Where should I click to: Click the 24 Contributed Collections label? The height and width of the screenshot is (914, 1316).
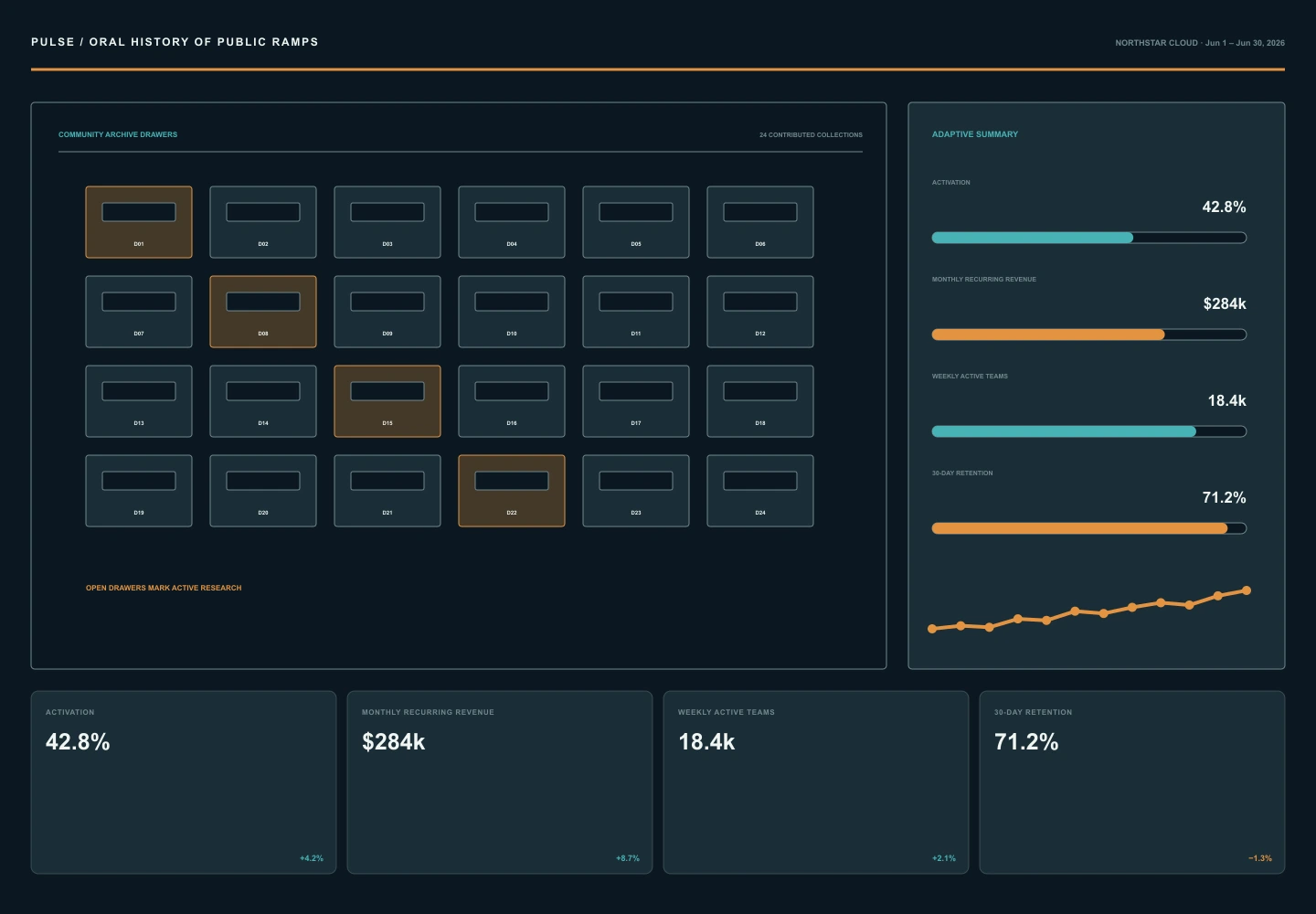point(811,134)
